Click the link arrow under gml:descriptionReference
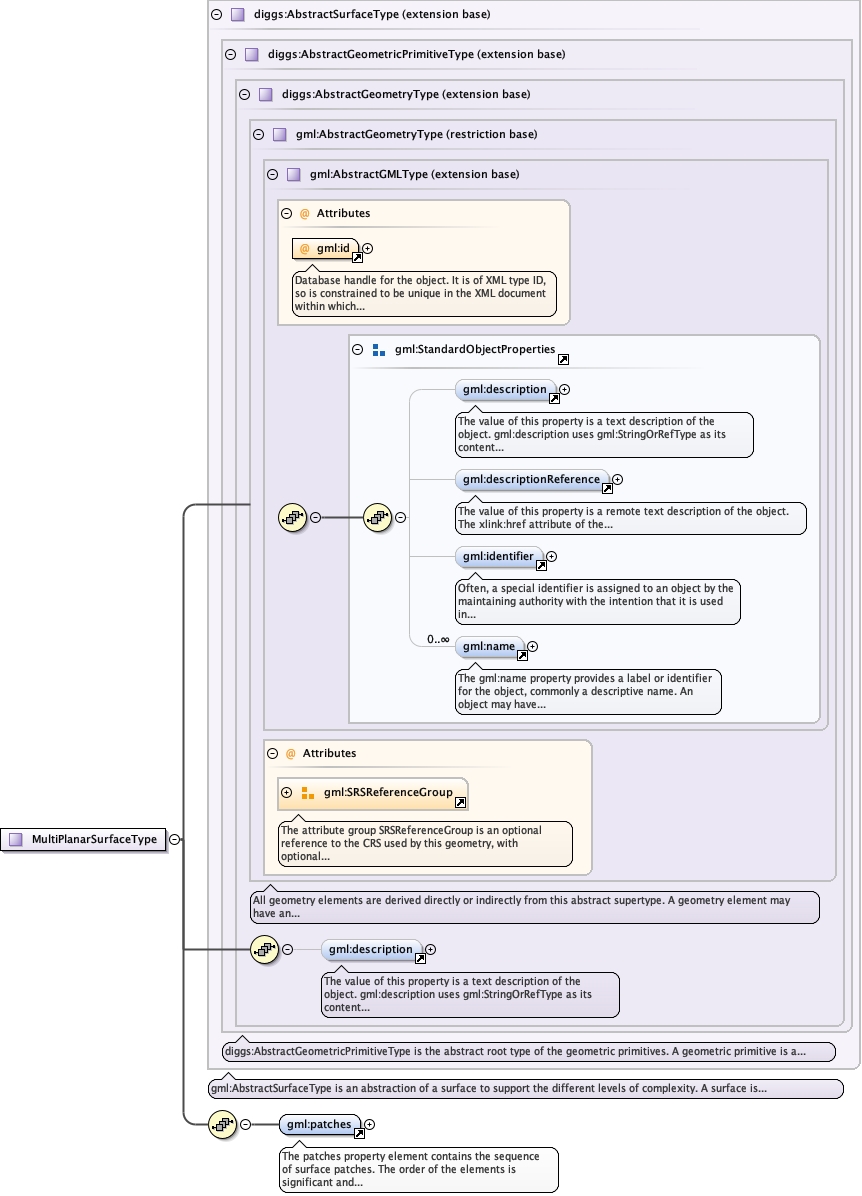862x1196 pixels. point(607,489)
